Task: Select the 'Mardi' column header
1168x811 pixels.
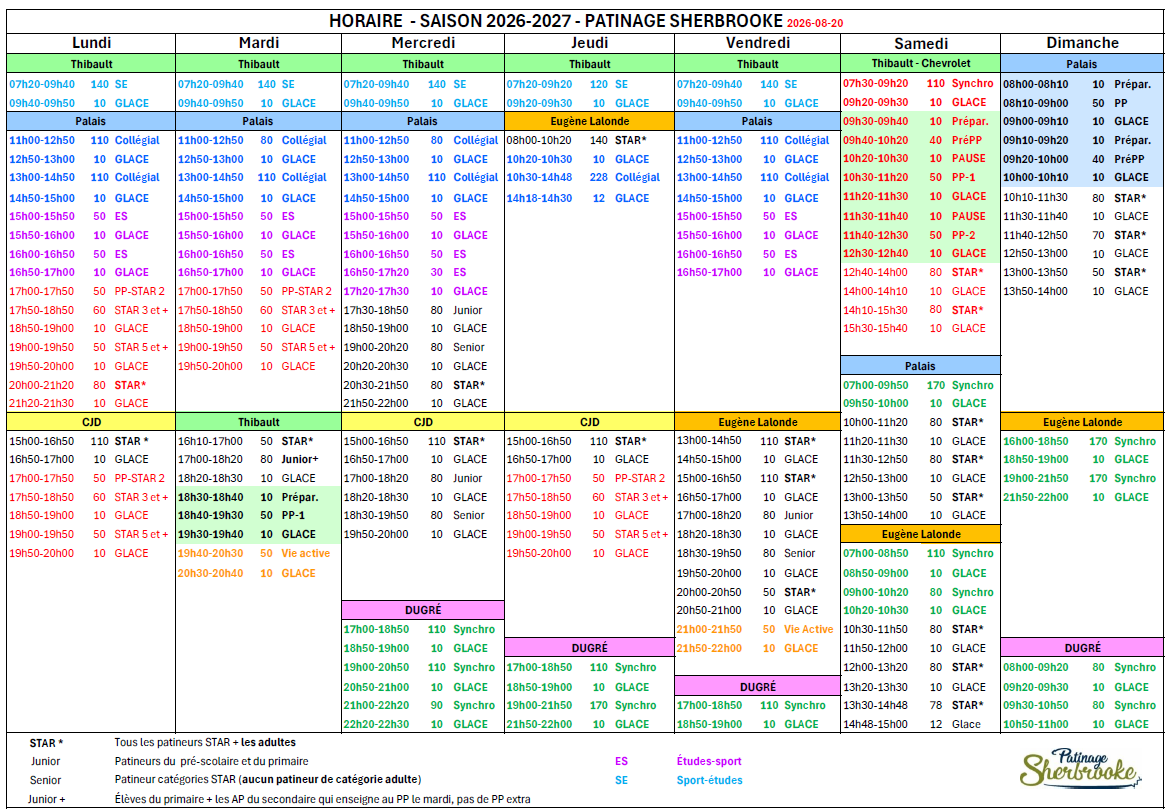Action: pos(258,43)
